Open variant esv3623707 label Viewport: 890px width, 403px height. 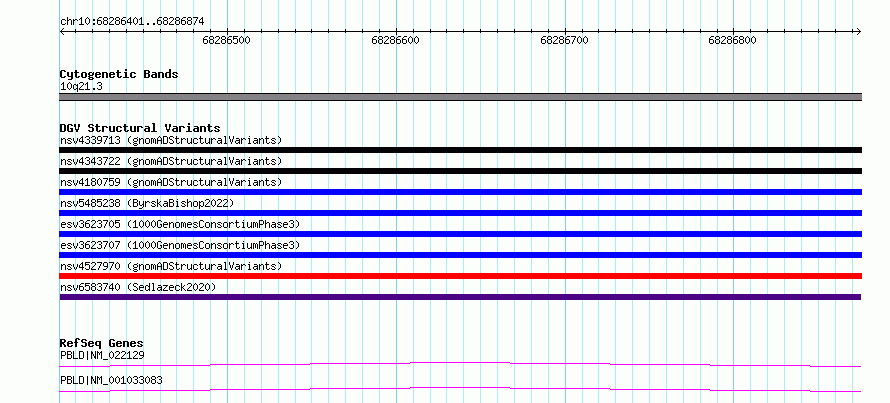pos(180,245)
